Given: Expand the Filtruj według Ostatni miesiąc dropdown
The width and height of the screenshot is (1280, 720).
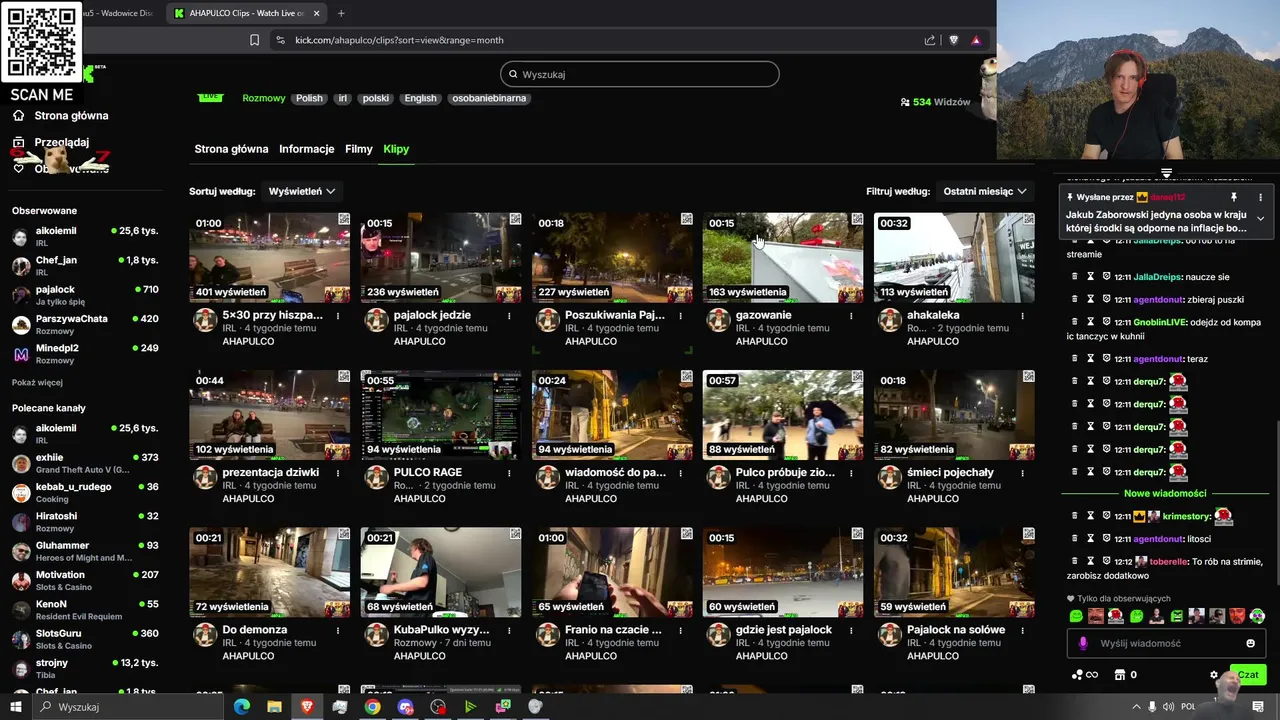Looking at the screenshot, I should point(985,191).
